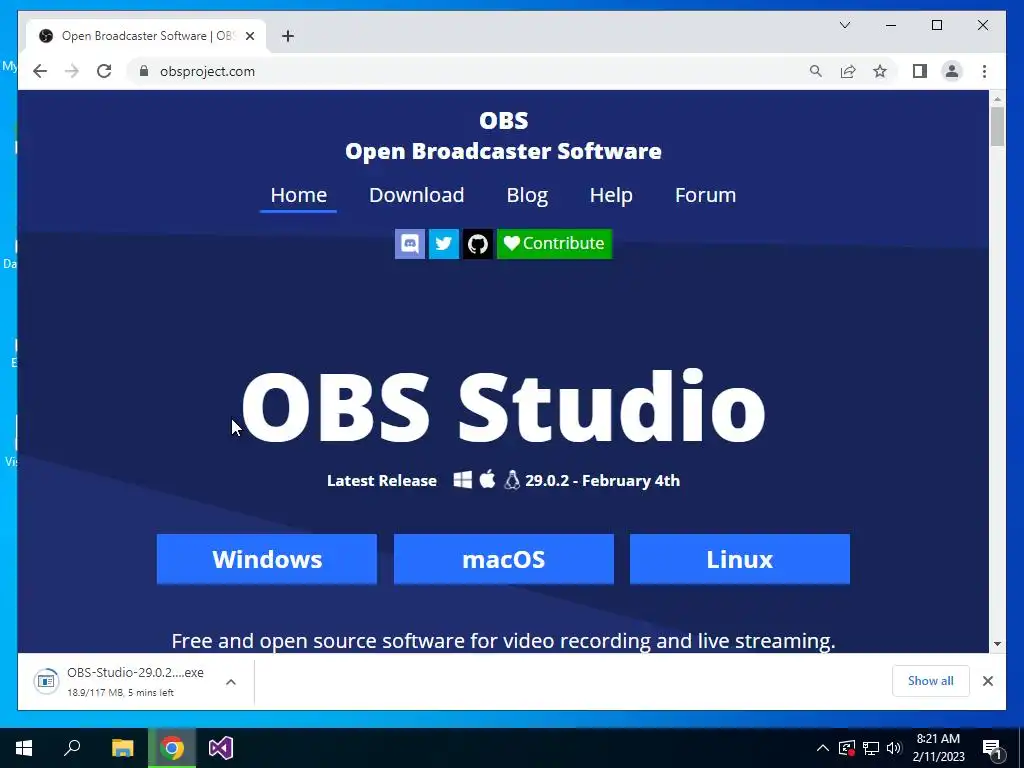Click the volume speaker tray icon
The image size is (1024, 768).
pos(894,748)
